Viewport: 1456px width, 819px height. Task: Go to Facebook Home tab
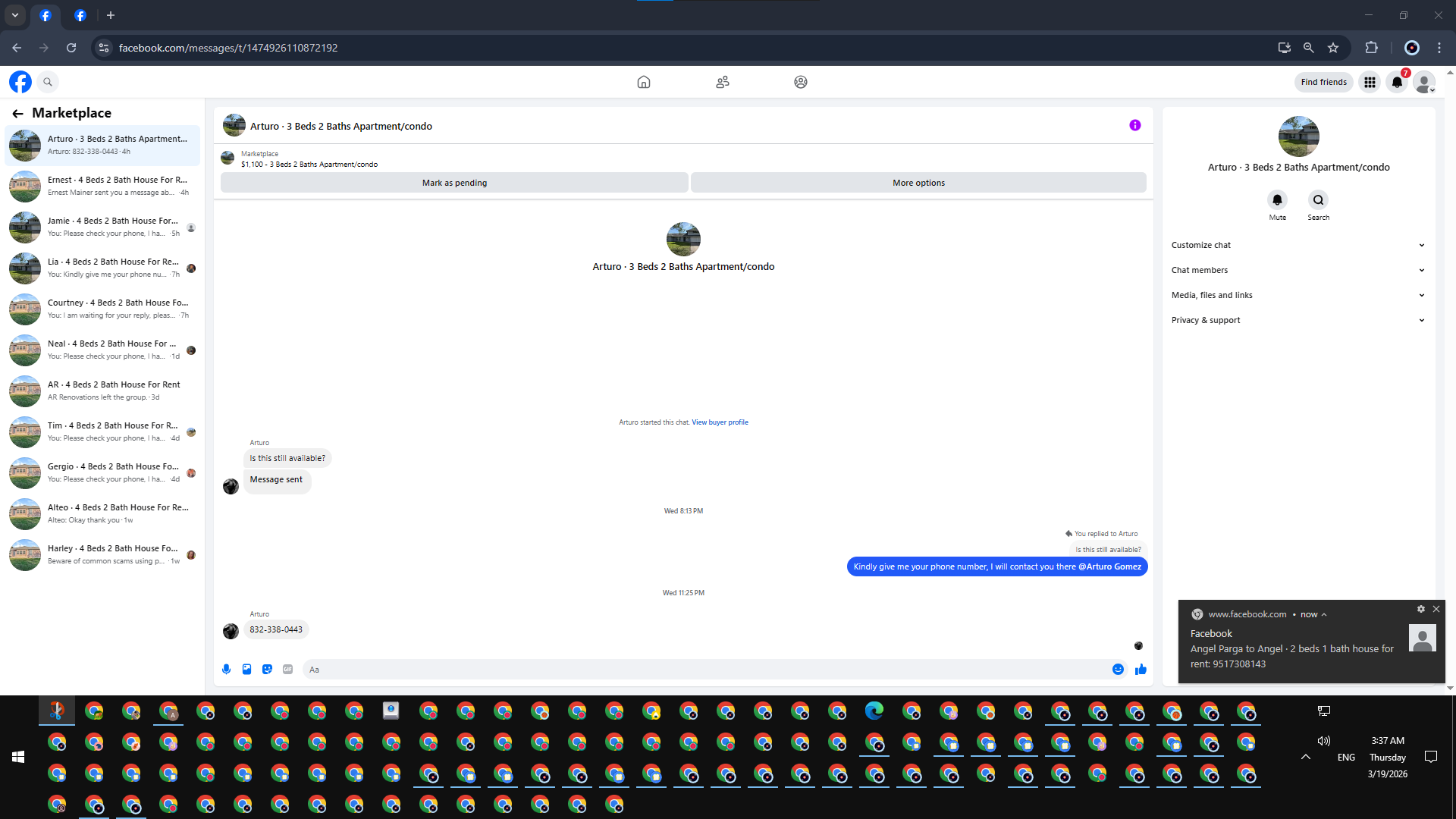point(643,82)
